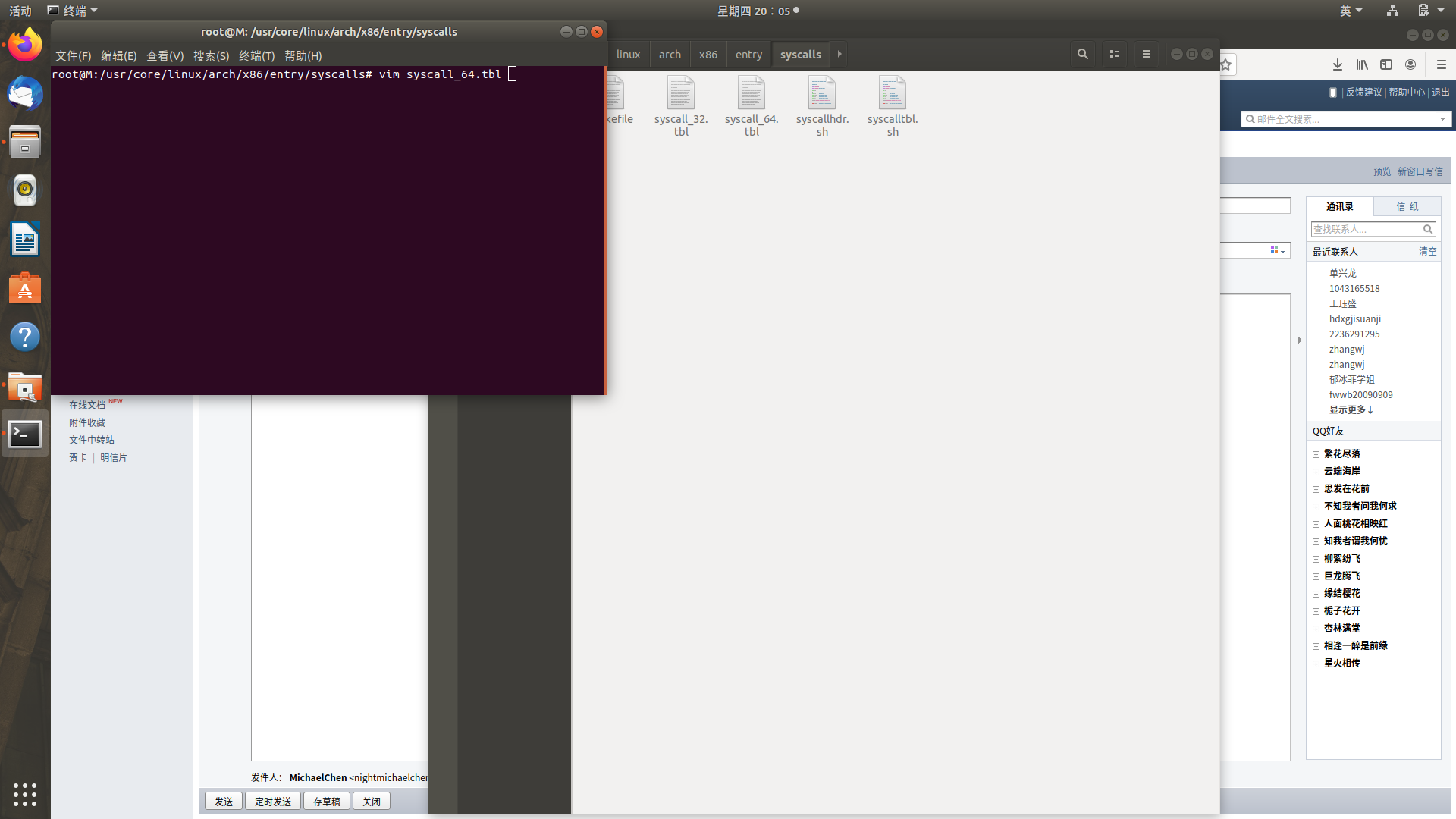Open the Help icon in dock
Viewport: 1456px width, 819px height.
coord(25,337)
